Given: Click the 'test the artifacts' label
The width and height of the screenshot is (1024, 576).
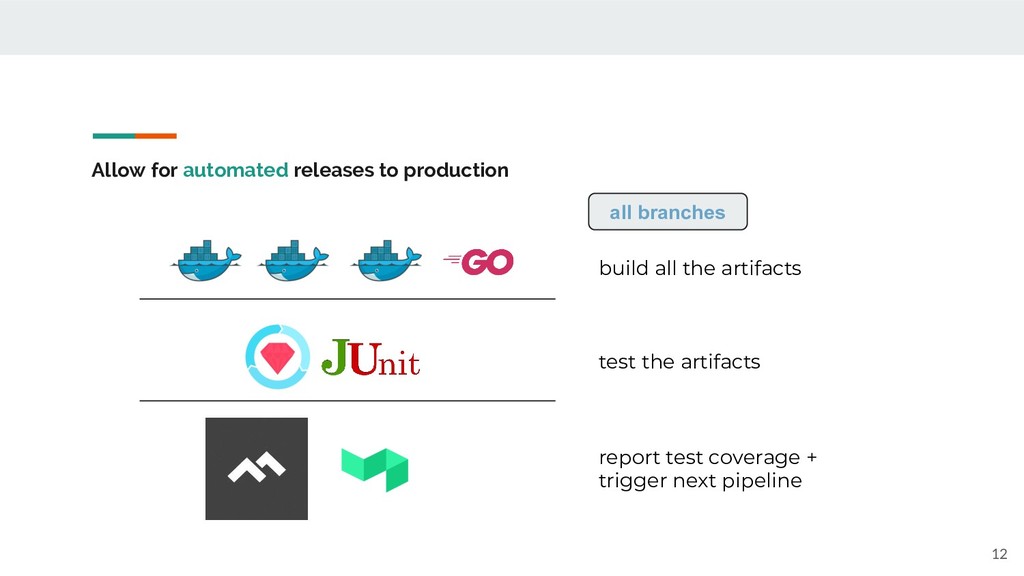Looking at the screenshot, I should (679, 362).
